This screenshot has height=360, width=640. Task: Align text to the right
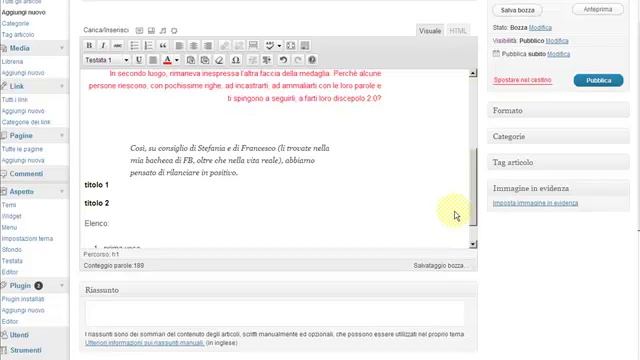[208, 45]
